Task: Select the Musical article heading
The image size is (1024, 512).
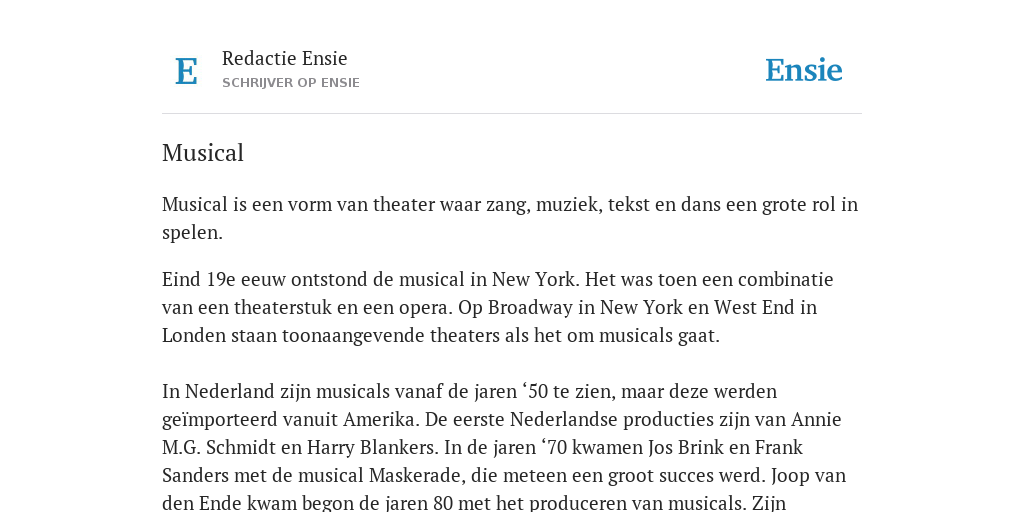Action: (202, 153)
